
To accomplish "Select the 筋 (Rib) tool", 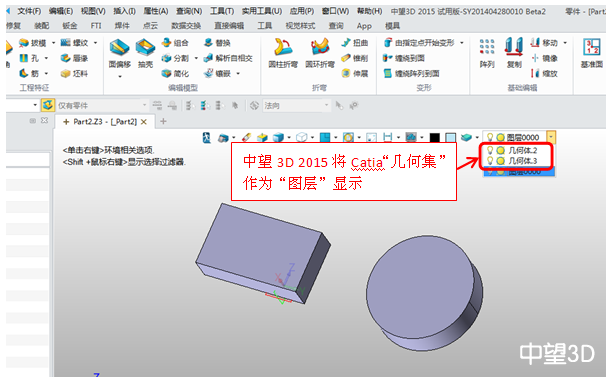I will [x=29, y=73].
